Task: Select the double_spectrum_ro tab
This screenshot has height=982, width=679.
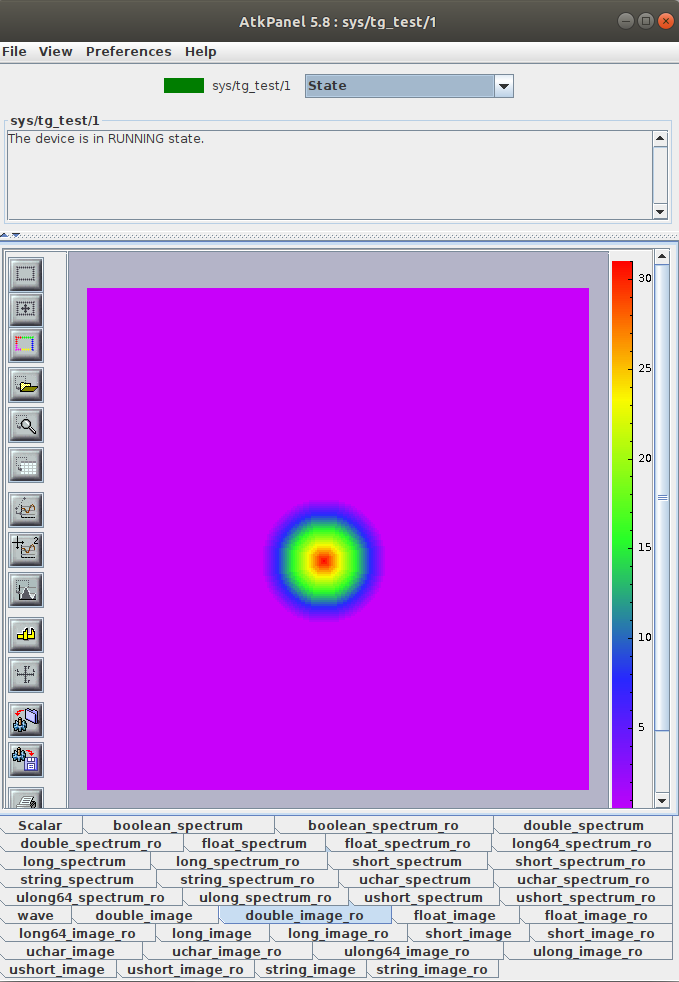Action: [91, 844]
